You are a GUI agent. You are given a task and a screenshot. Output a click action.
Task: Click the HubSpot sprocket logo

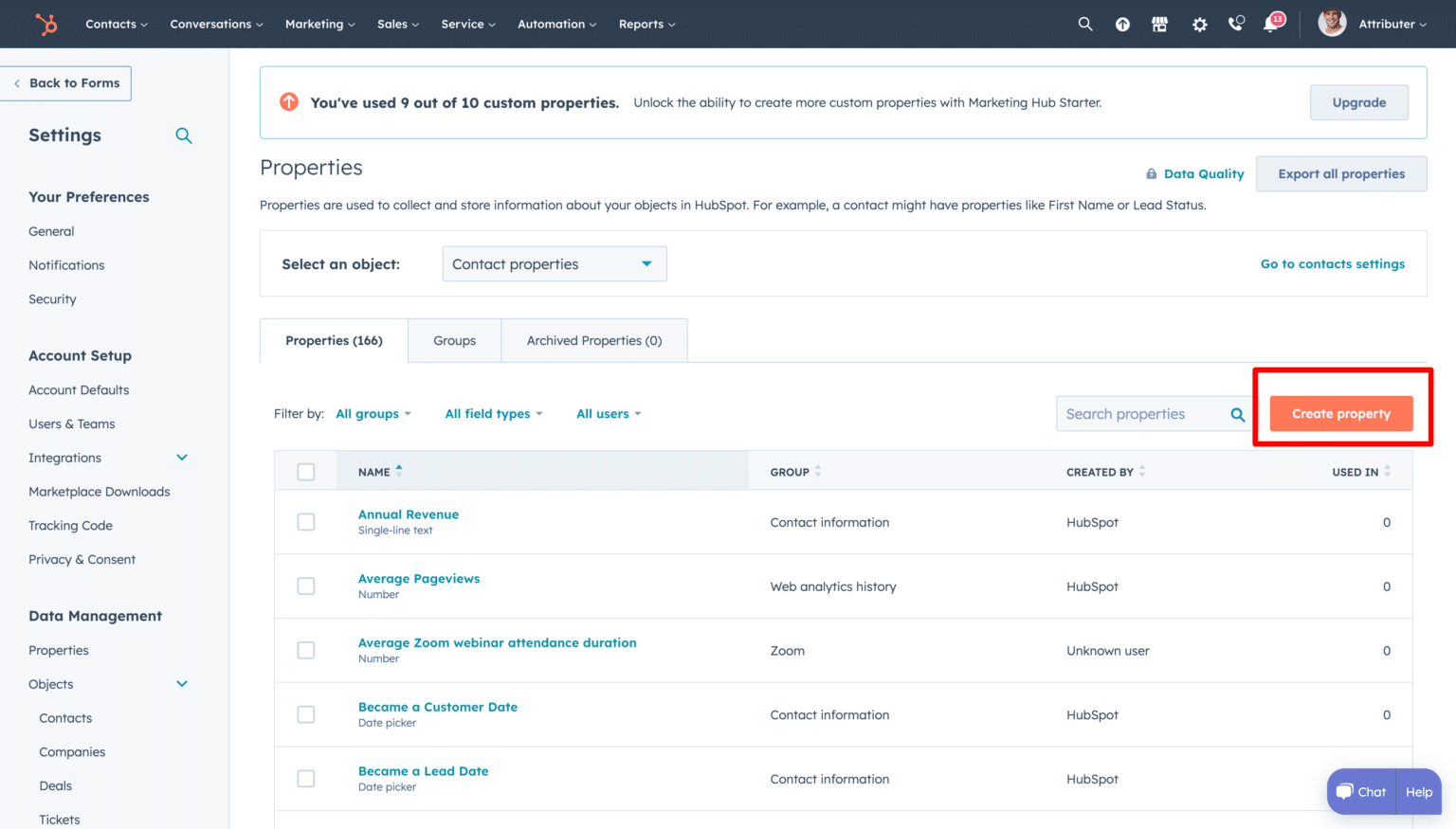(45, 24)
